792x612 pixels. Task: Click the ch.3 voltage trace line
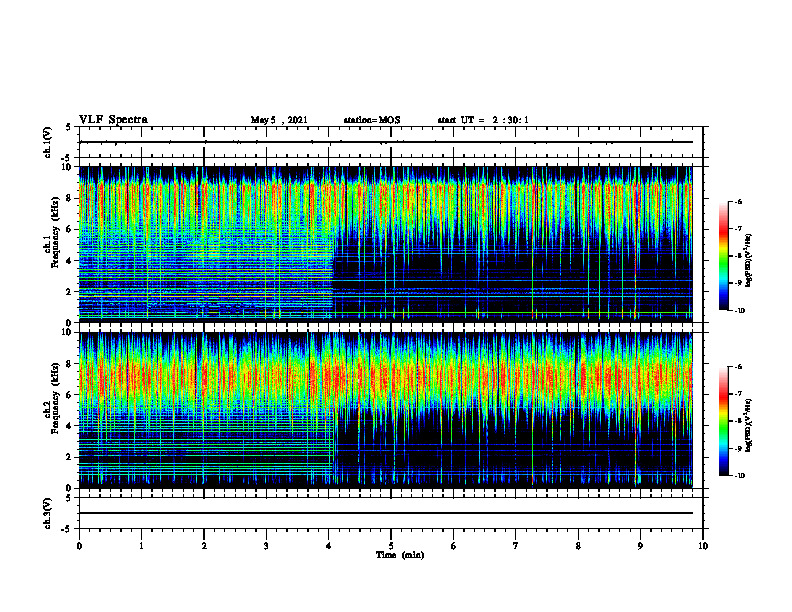(386, 513)
